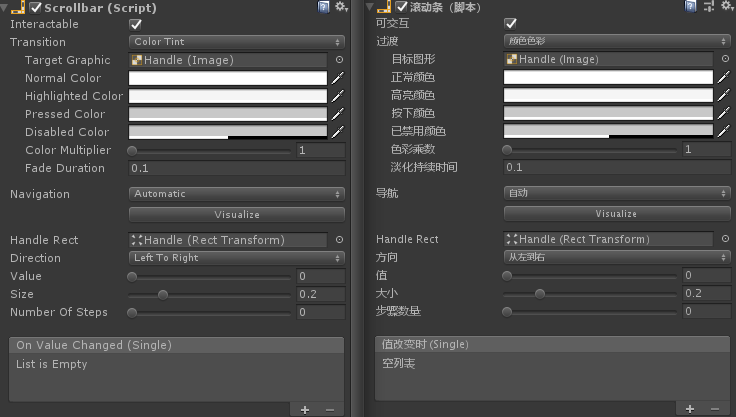The height and width of the screenshot is (417, 736).
Task: Click the Pressed Color swatch
Action: pyautogui.click(x=228, y=114)
